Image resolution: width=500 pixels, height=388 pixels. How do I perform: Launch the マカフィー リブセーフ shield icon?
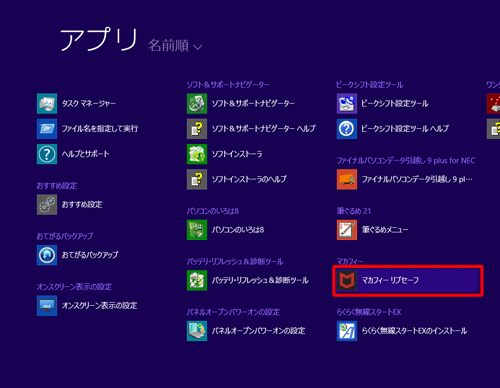347,280
